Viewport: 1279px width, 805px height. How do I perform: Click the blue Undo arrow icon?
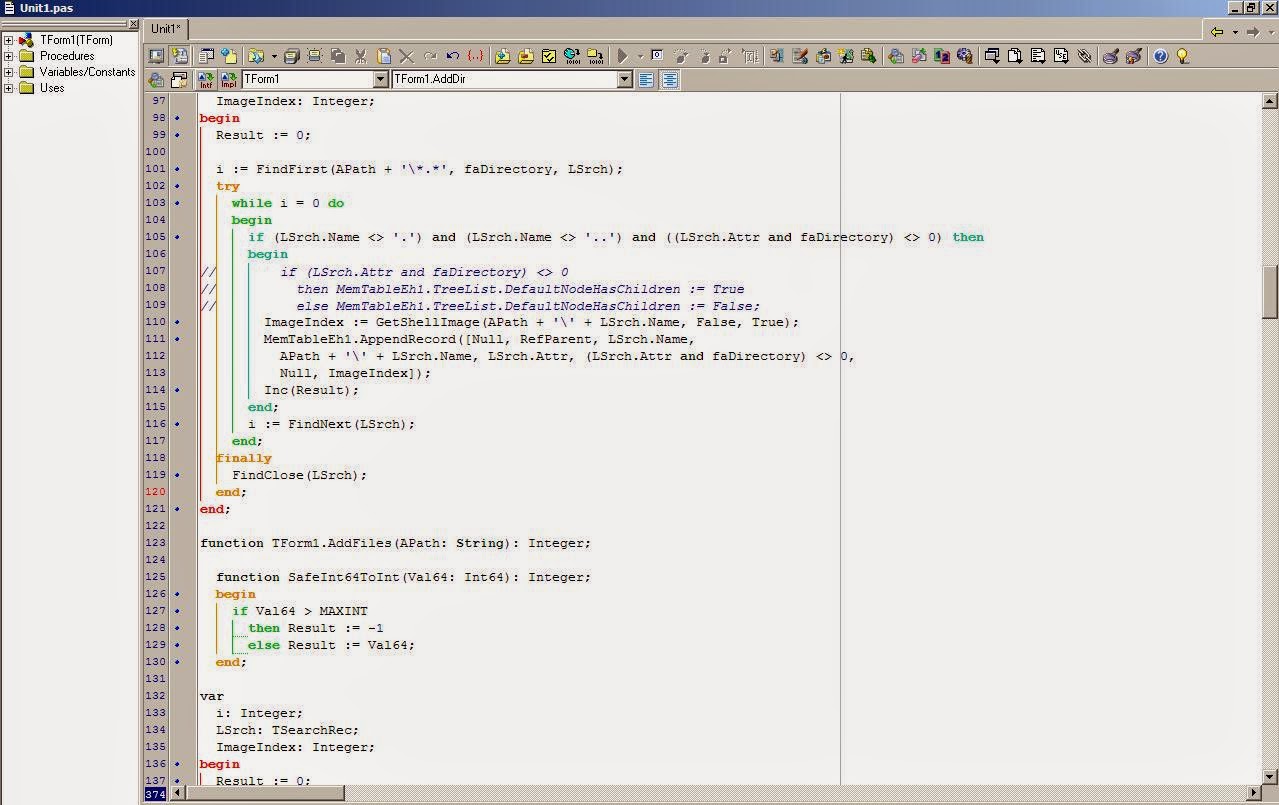point(452,56)
